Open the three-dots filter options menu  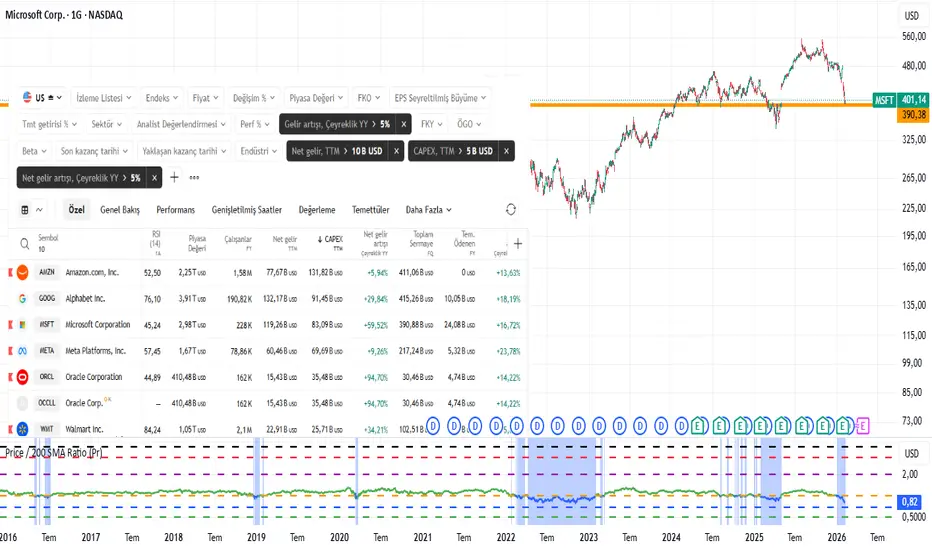click(194, 177)
